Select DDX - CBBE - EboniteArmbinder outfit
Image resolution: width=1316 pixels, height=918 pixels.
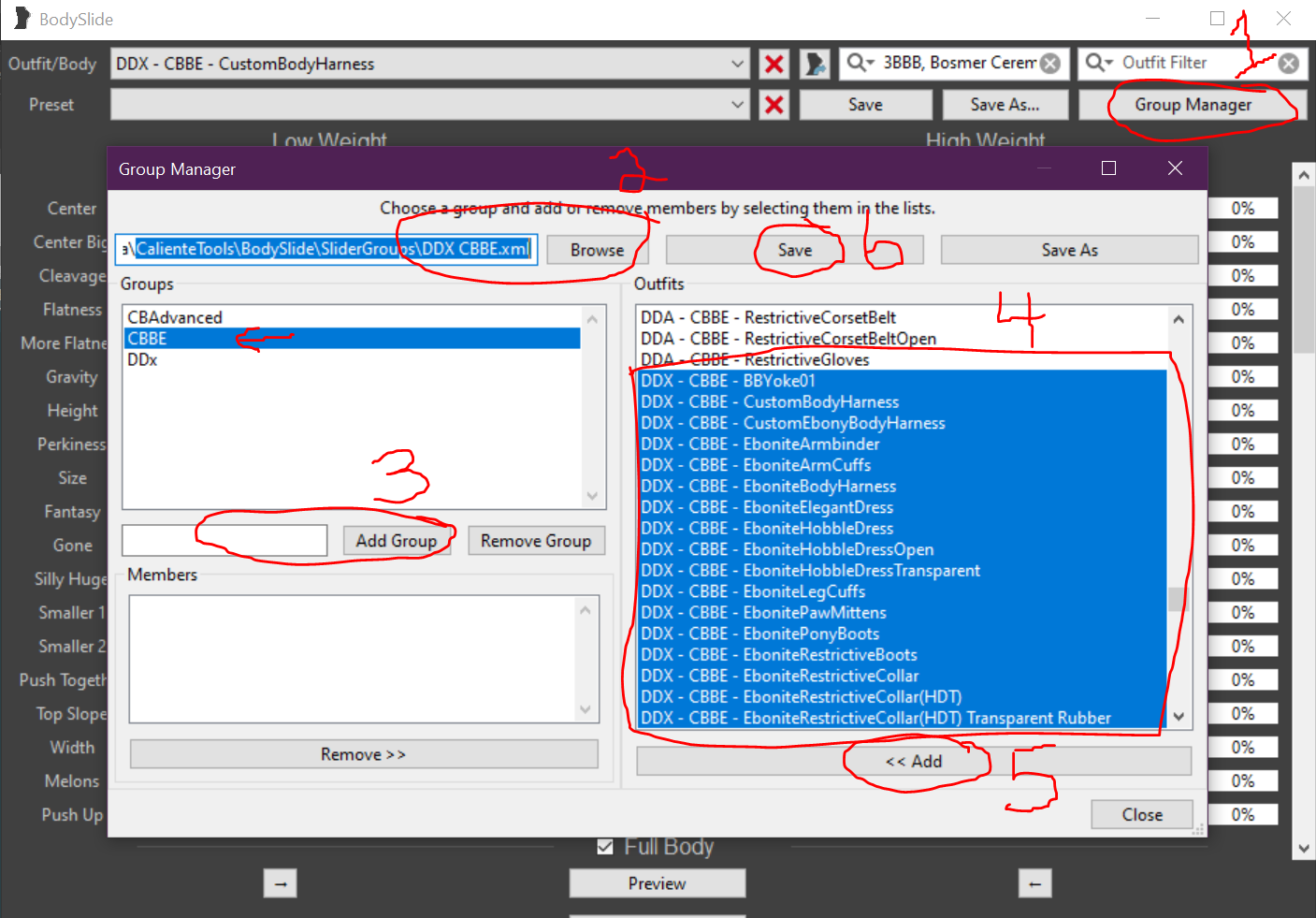point(902,444)
